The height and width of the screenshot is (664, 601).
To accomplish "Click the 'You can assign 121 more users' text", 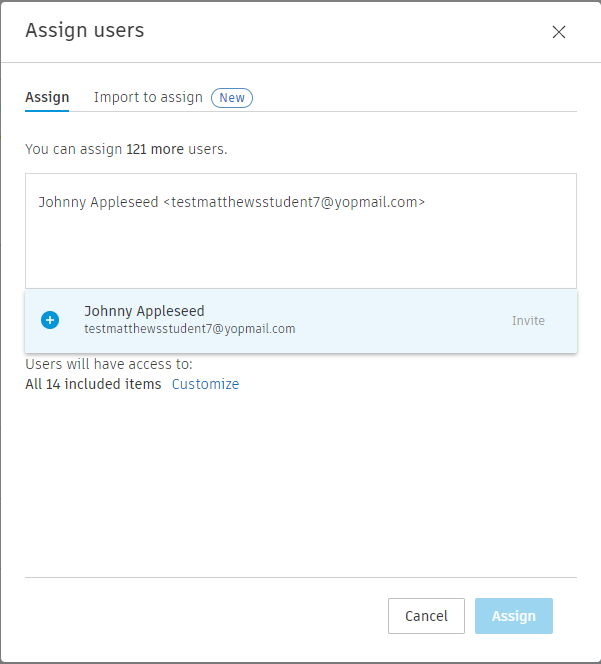I will point(126,149).
